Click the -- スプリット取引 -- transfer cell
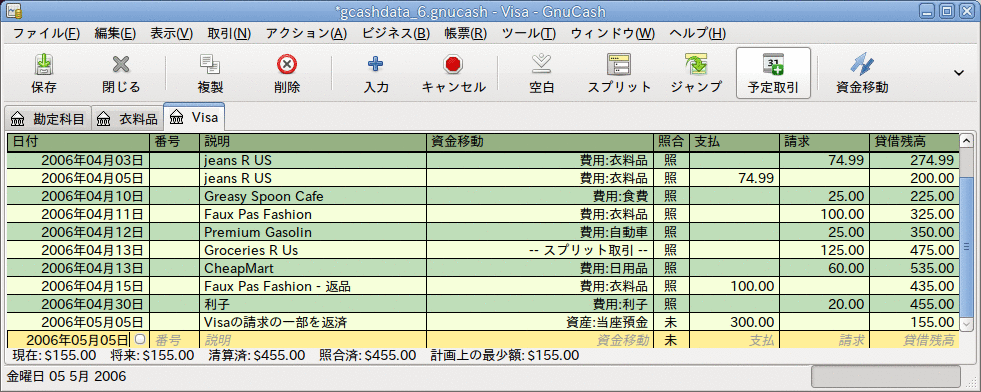 pyautogui.click(x=539, y=250)
